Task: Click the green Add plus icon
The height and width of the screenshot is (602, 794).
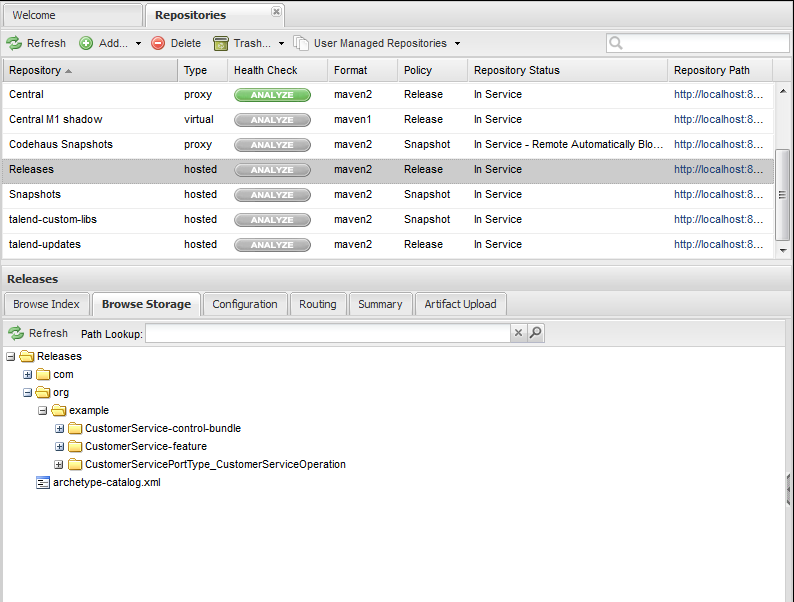Action: (87, 43)
